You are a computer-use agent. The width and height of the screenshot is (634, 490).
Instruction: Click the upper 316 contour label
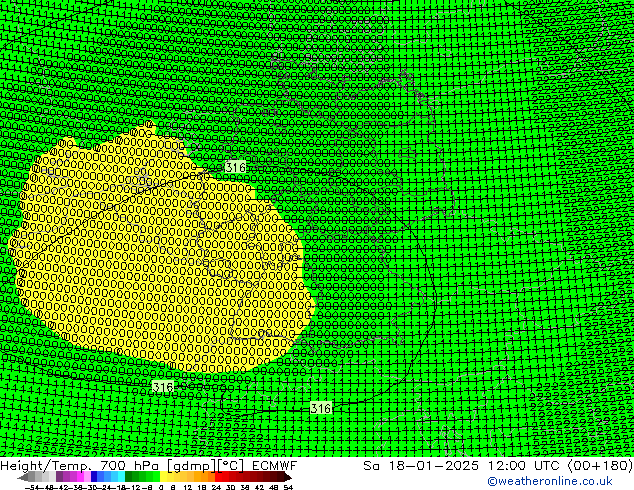pos(235,167)
